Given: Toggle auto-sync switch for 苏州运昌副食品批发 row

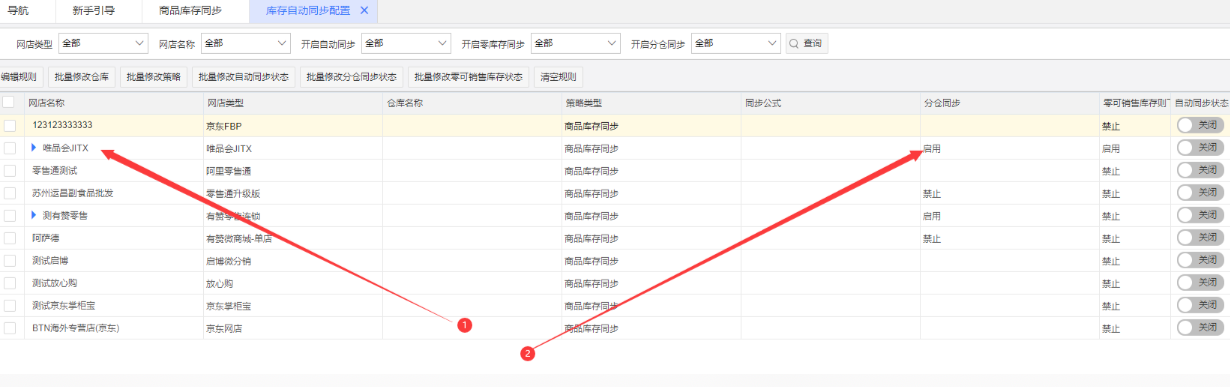Looking at the screenshot, I should point(1200,193).
